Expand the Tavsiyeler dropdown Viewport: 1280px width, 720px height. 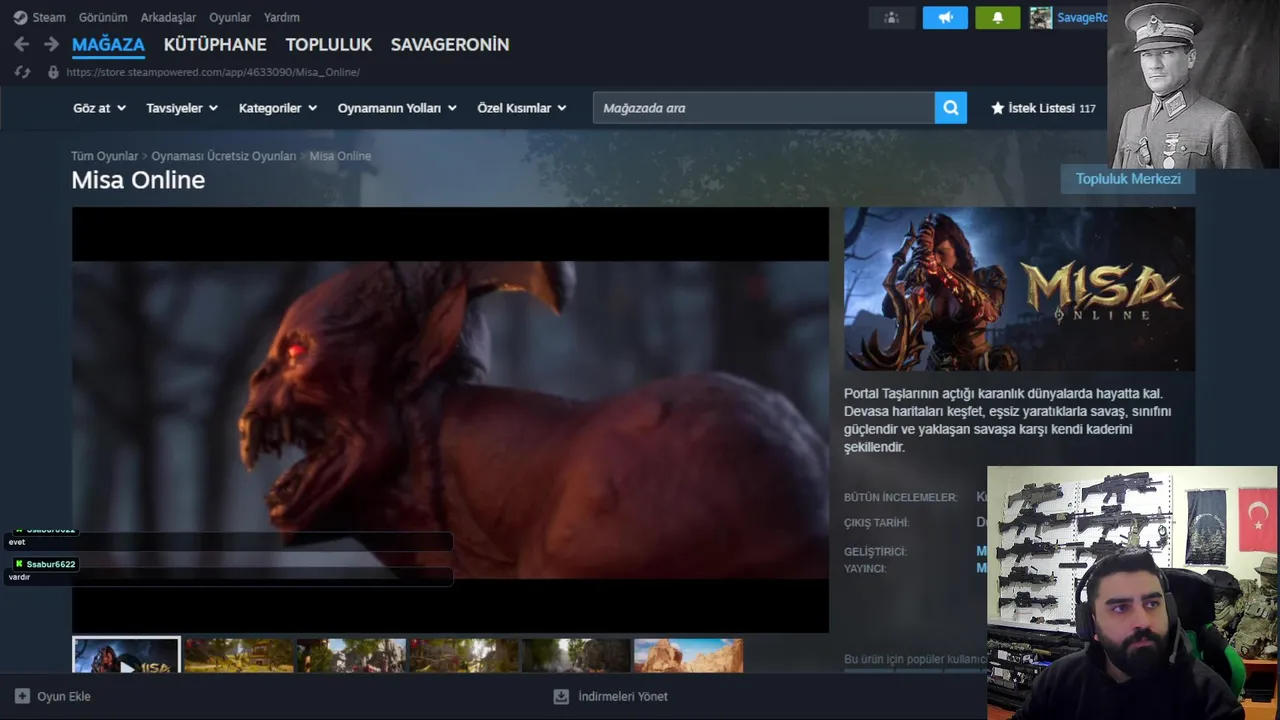tap(182, 108)
